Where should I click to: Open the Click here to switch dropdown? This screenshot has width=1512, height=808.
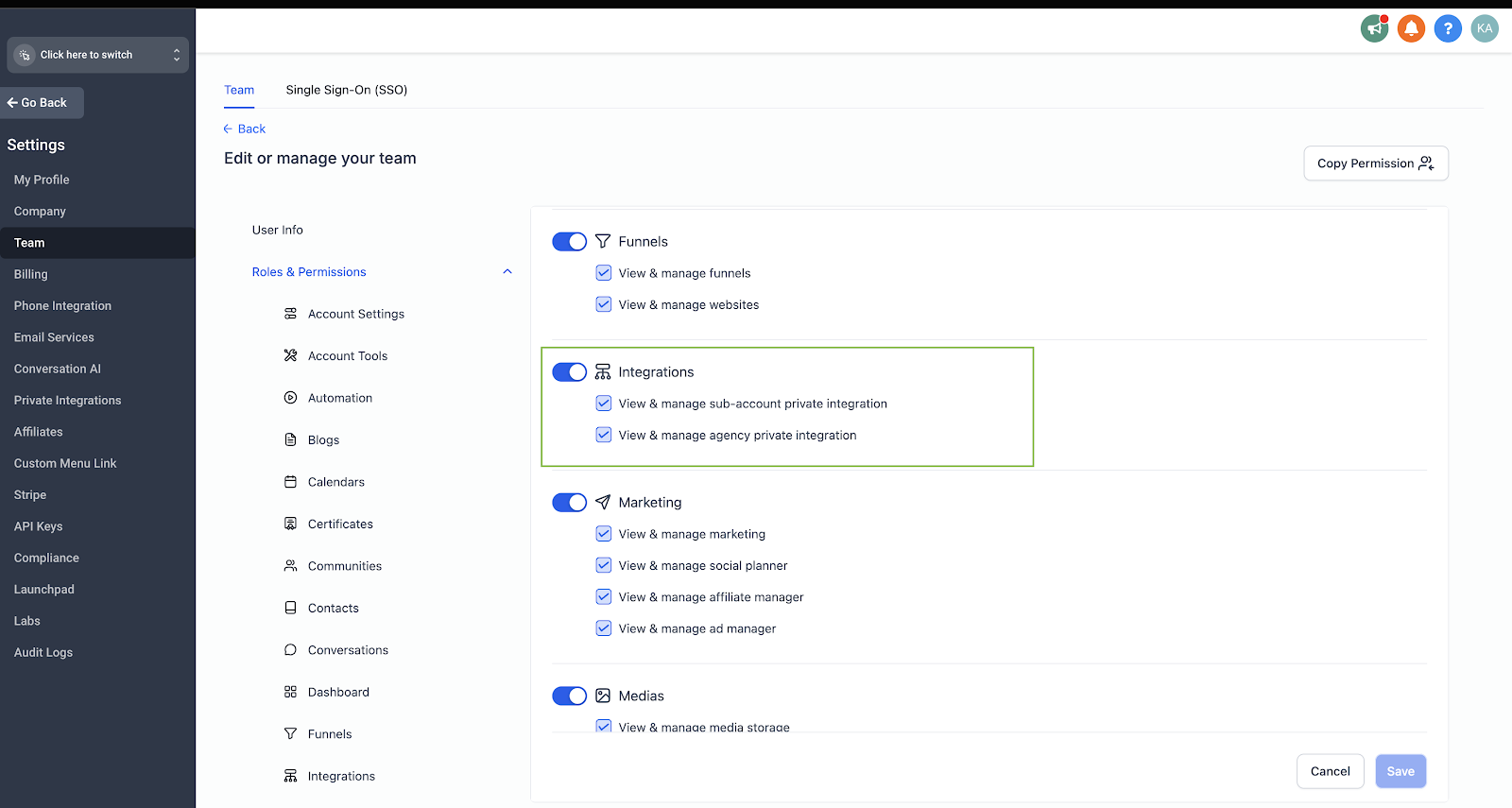coord(98,55)
